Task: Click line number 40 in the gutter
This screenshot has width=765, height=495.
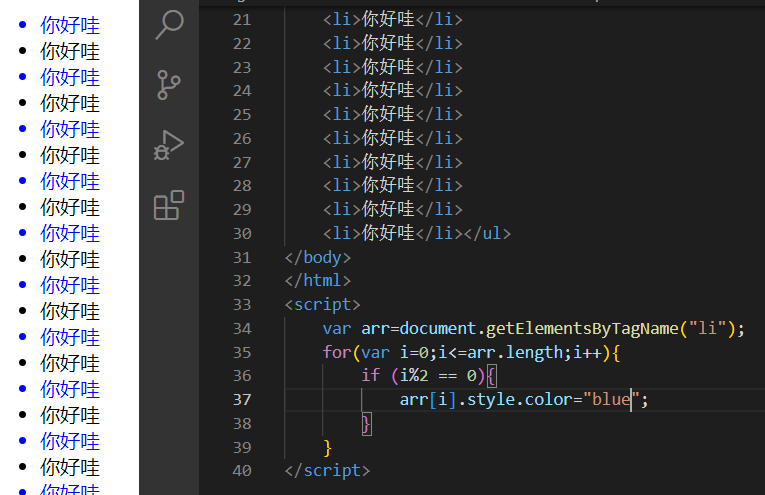Action: [x=242, y=471]
